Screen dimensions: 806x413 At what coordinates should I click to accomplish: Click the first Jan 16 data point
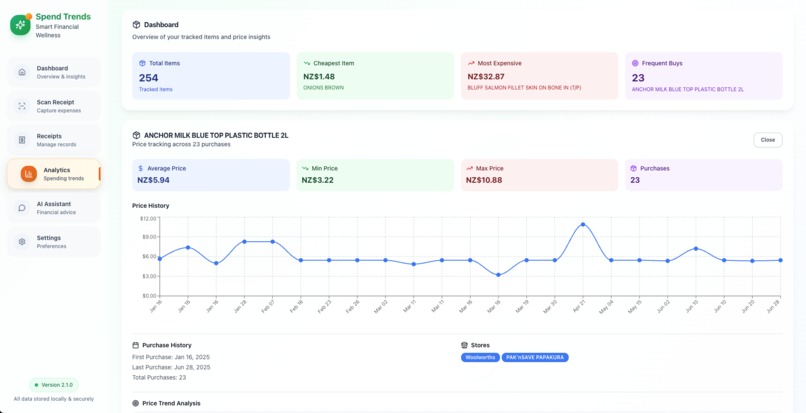(159, 259)
